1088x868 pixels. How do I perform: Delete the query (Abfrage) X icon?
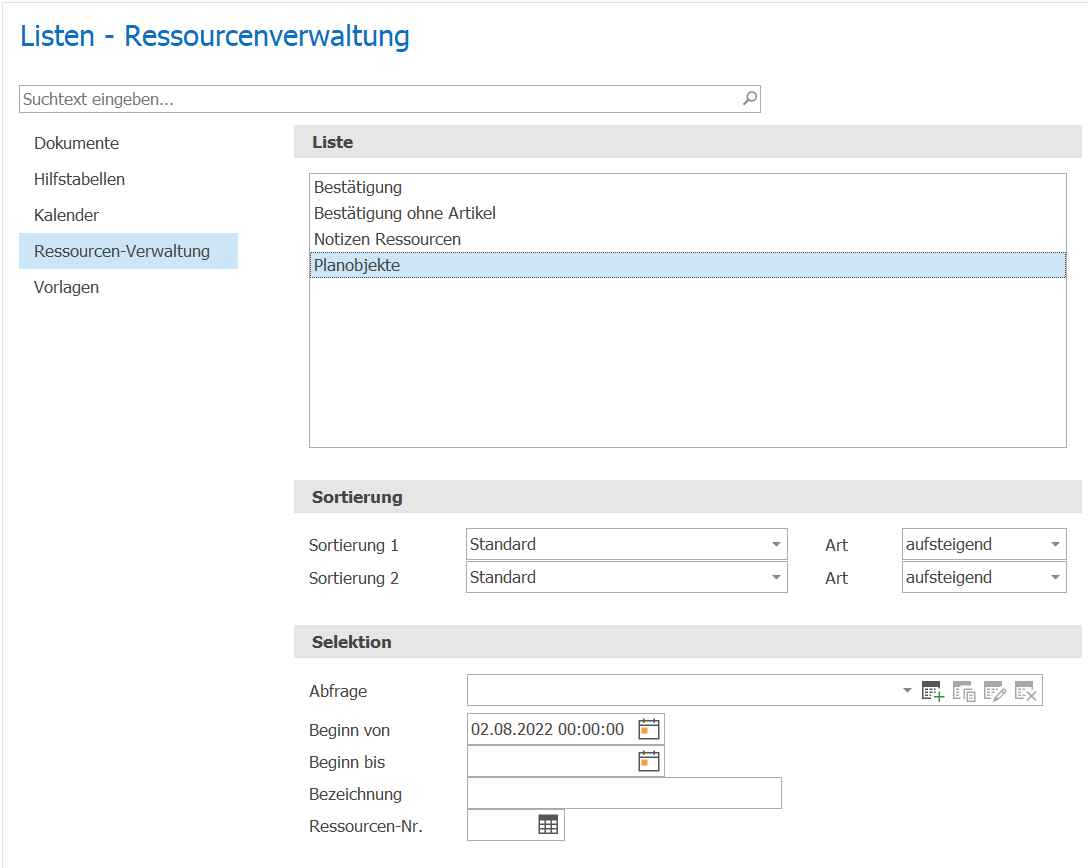tap(1025, 691)
